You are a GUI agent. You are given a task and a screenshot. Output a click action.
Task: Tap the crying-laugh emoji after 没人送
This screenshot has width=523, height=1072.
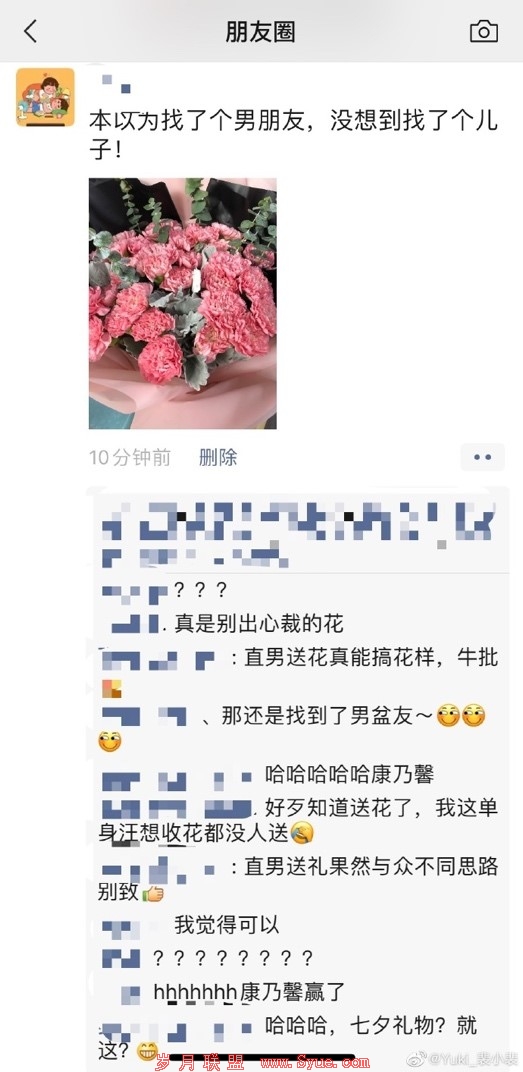pyautogui.click(x=302, y=833)
